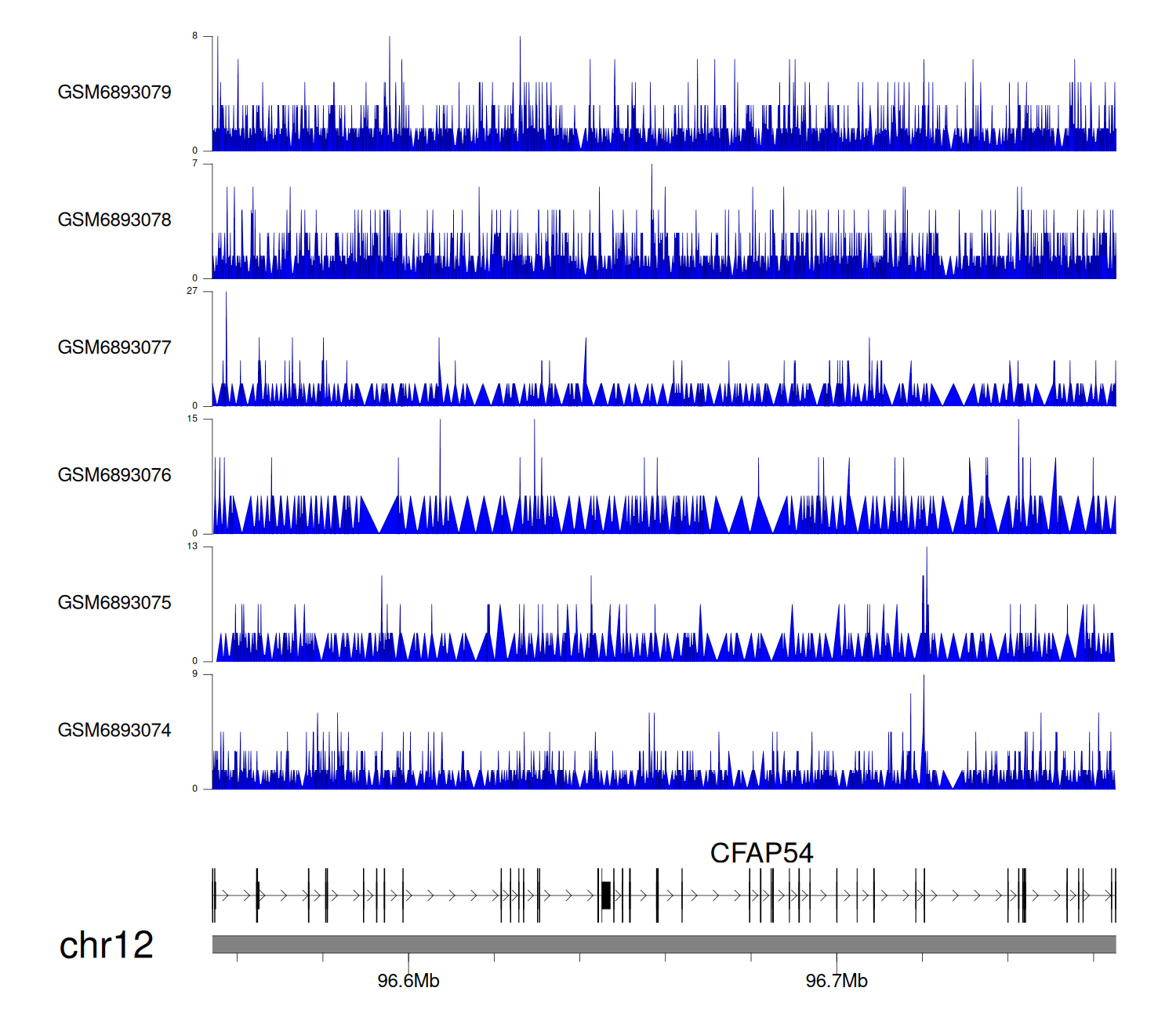Click the GSM6893079 track label

tap(114, 93)
